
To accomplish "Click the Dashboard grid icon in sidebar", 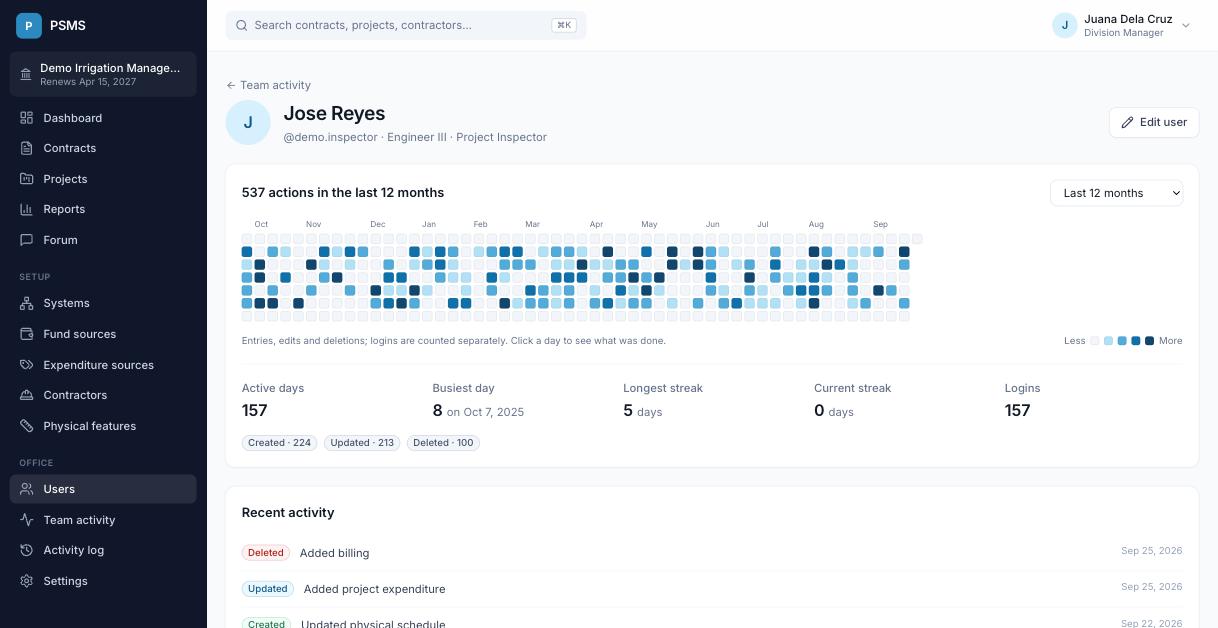I will (26, 118).
